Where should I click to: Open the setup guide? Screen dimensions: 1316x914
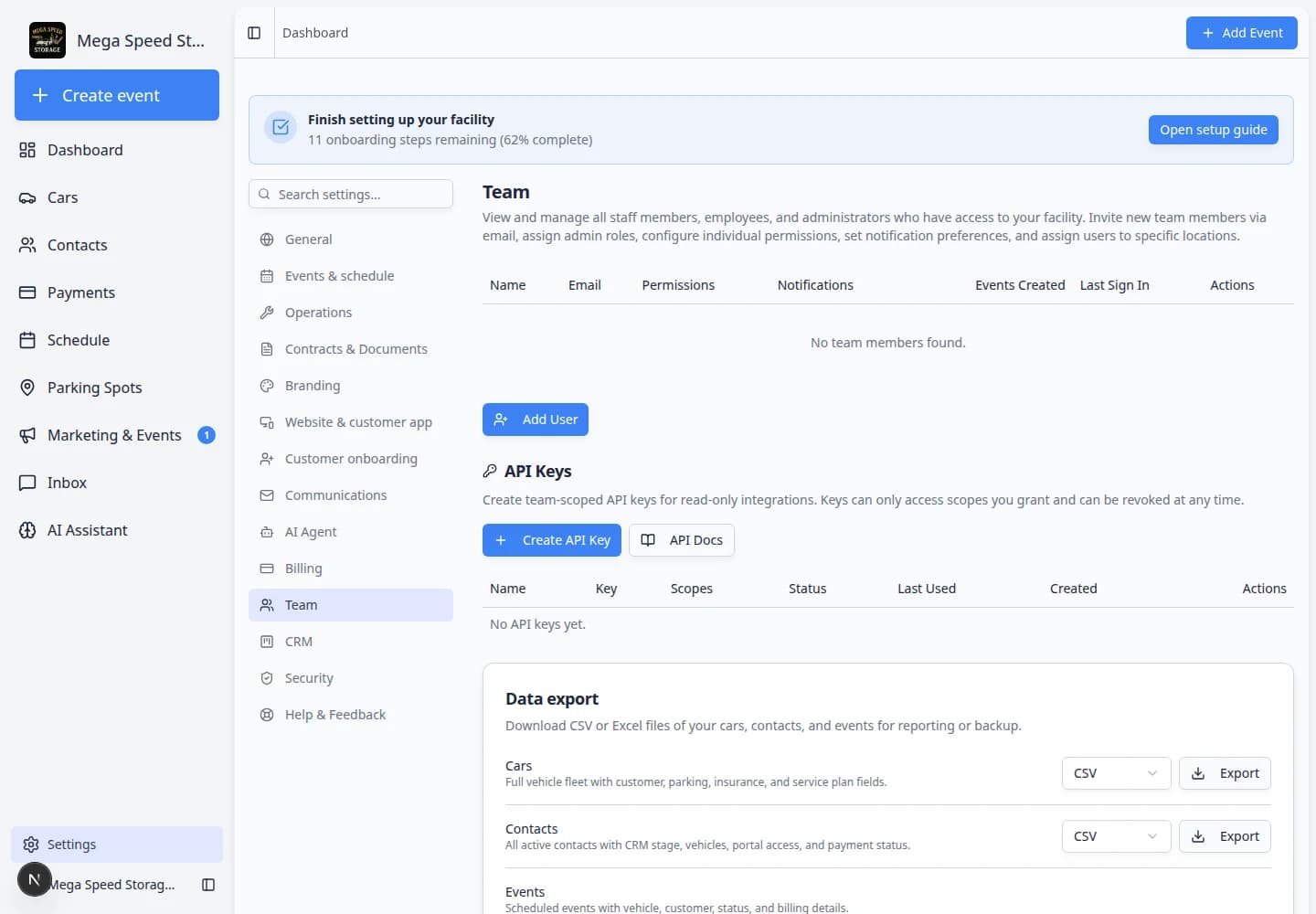tap(1213, 130)
